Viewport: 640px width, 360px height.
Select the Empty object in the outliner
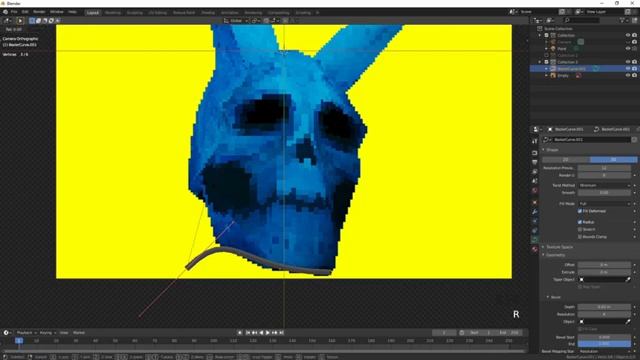(x=562, y=76)
